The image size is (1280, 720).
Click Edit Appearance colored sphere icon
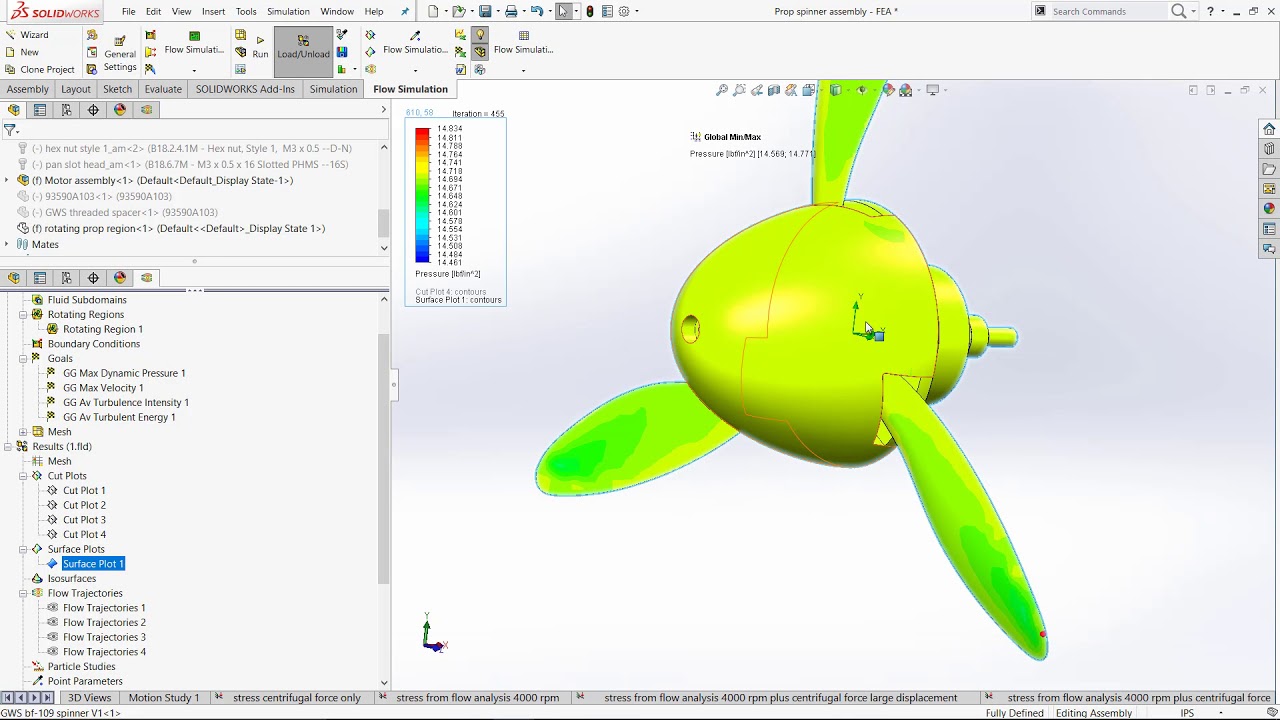pyautogui.click(x=888, y=90)
